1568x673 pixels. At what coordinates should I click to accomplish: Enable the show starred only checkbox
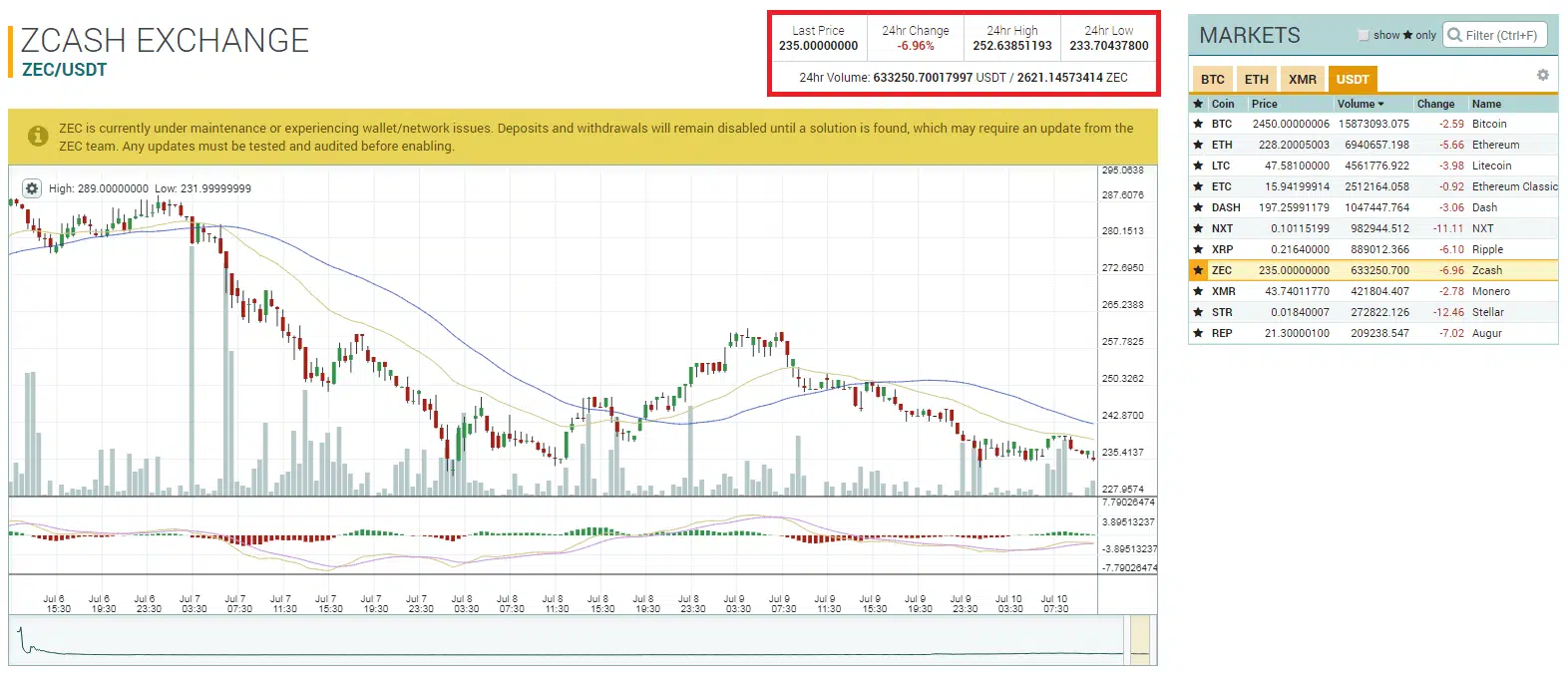(x=1364, y=35)
